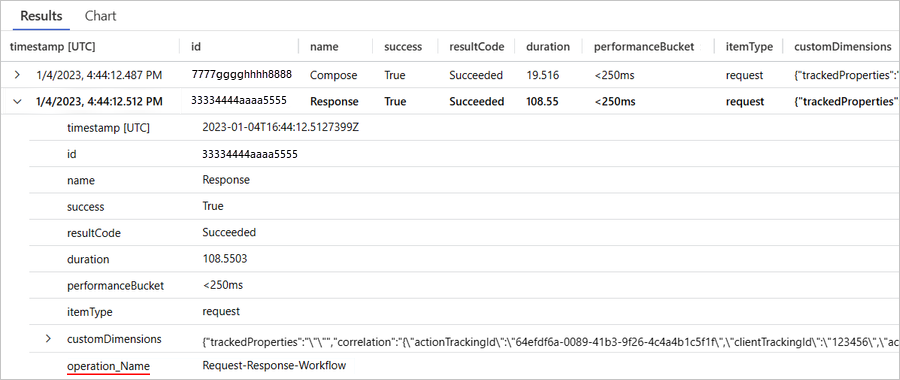Sort by timestamp [UTC] column header
This screenshot has height=380, width=900.
coord(52,47)
